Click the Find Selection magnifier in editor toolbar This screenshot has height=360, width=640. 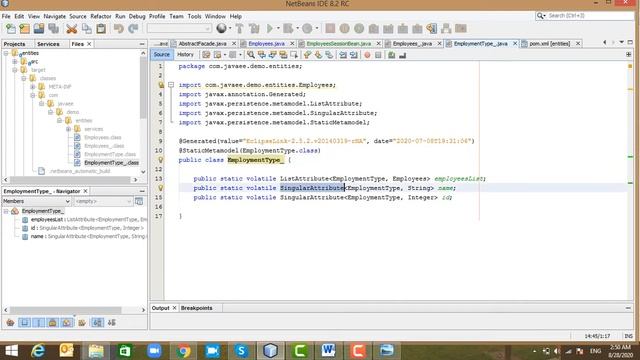[x=251, y=55]
